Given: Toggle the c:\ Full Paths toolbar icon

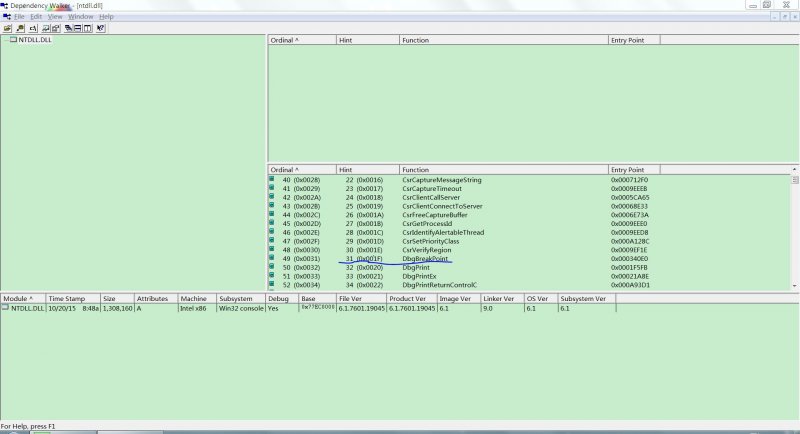Looking at the screenshot, I should (x=33, y=28).
